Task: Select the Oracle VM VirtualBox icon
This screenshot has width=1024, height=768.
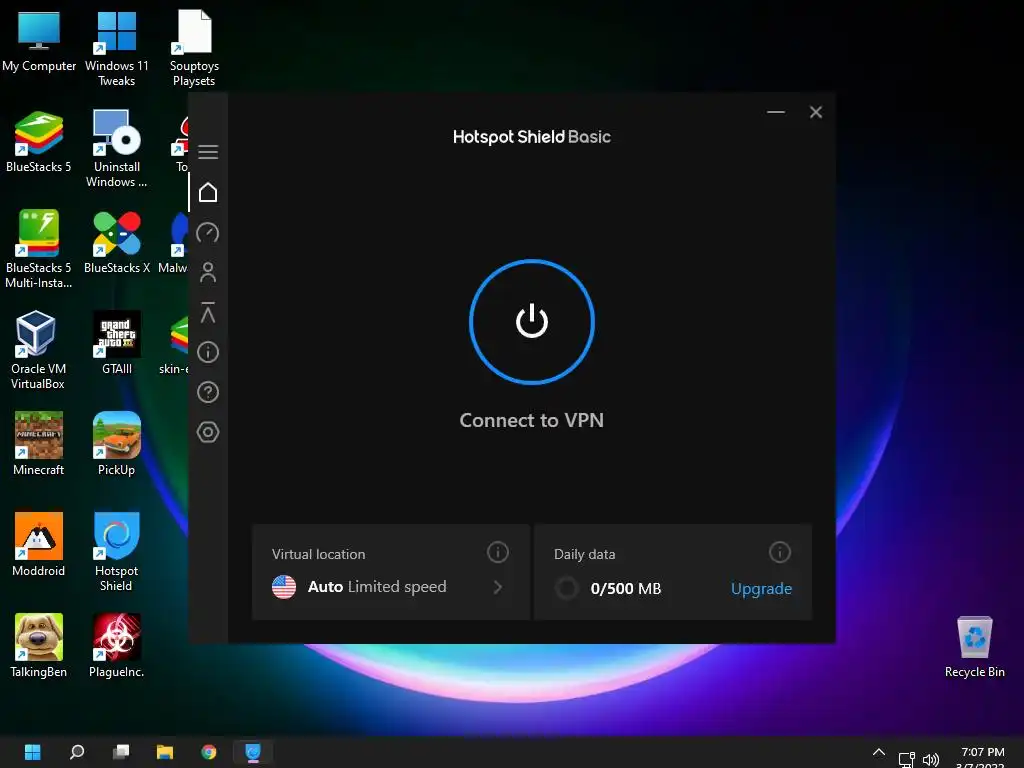Action: point(39,351)
